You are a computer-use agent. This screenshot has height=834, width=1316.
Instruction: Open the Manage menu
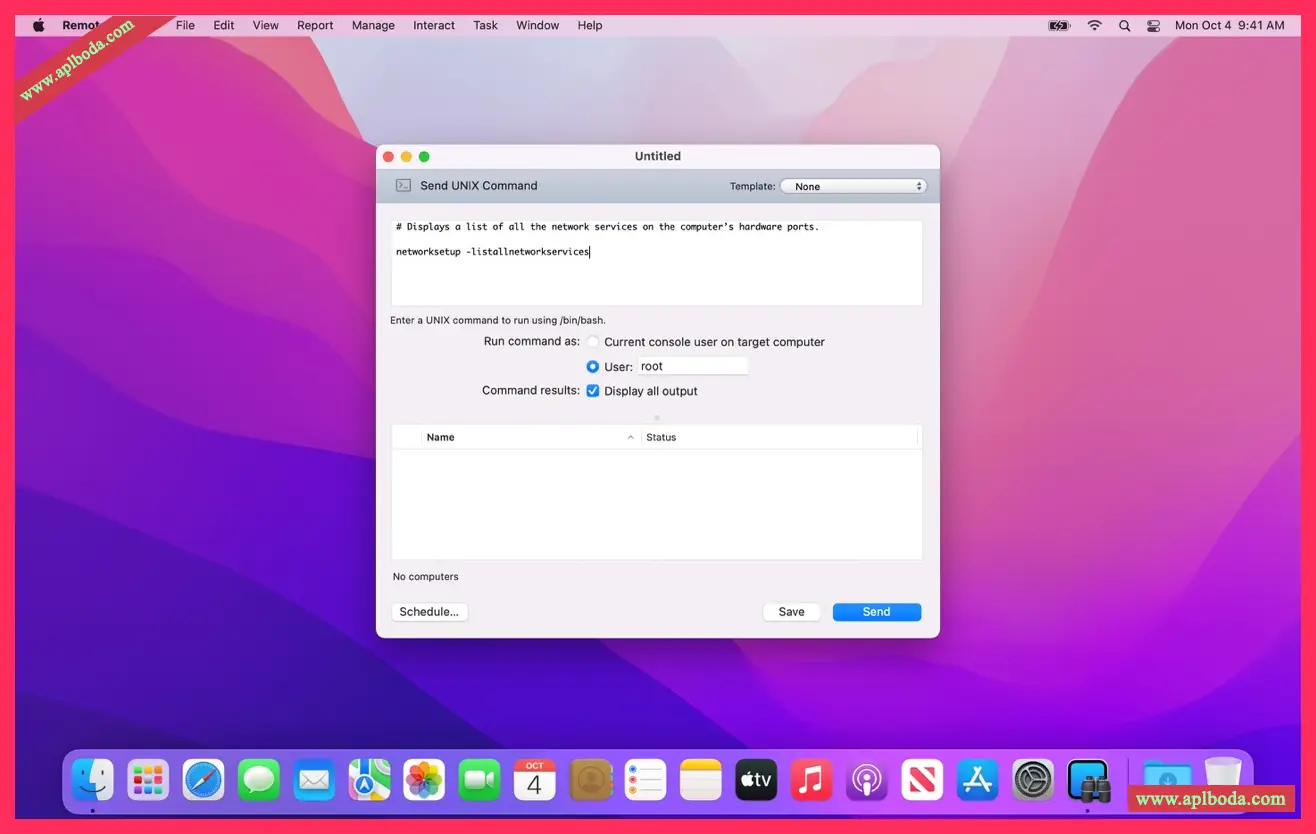click(373, 25)
